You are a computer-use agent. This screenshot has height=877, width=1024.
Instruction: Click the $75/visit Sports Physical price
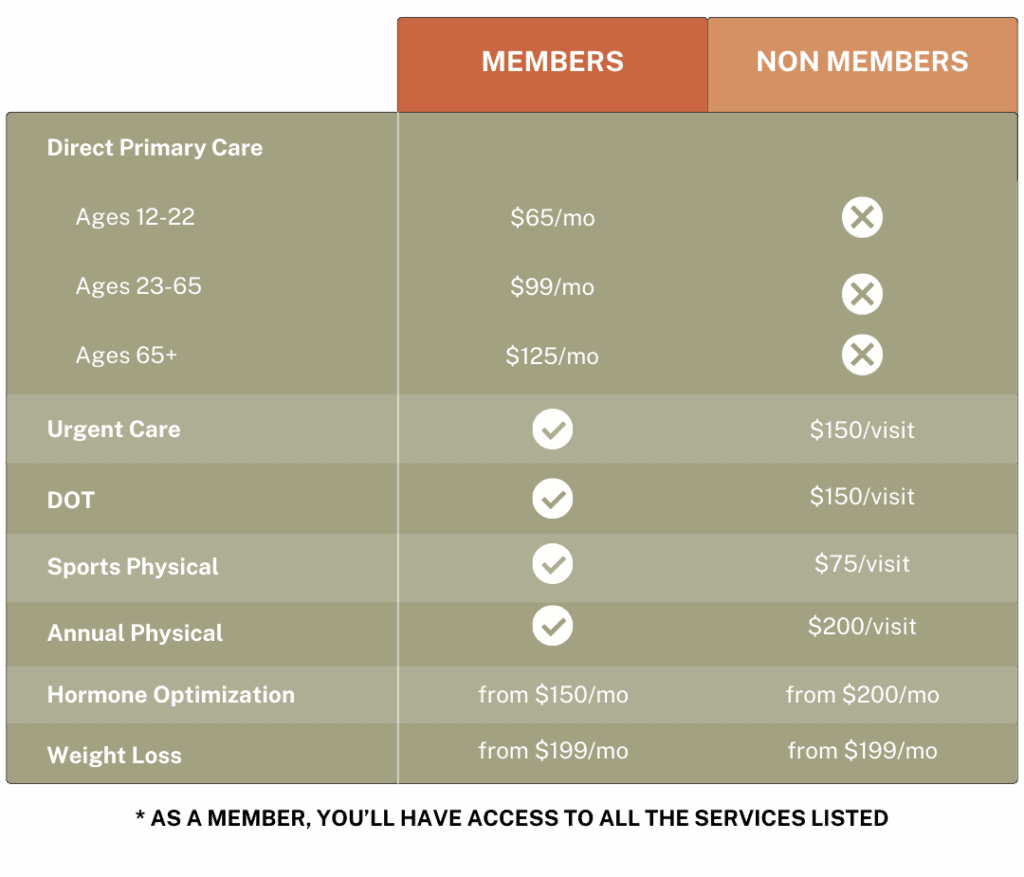coord(862,564)
